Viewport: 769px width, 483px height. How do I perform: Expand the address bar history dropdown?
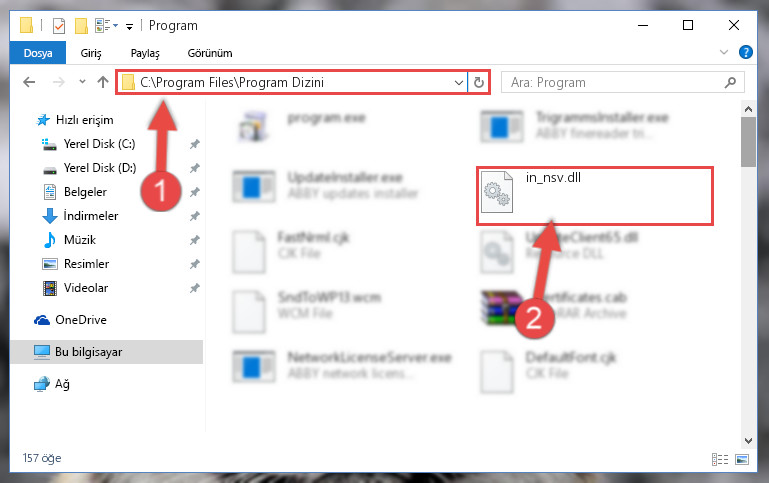tap(459, 82)
